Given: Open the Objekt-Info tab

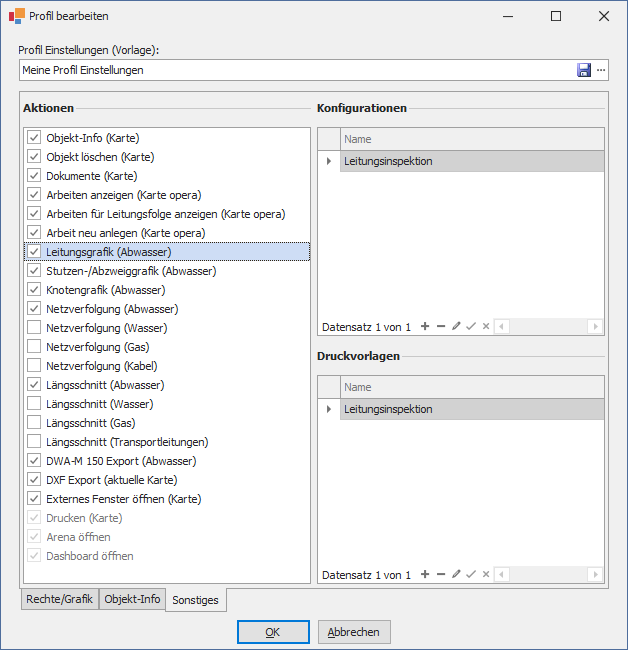Looking at the screenshot, I should tap(132, 599).
